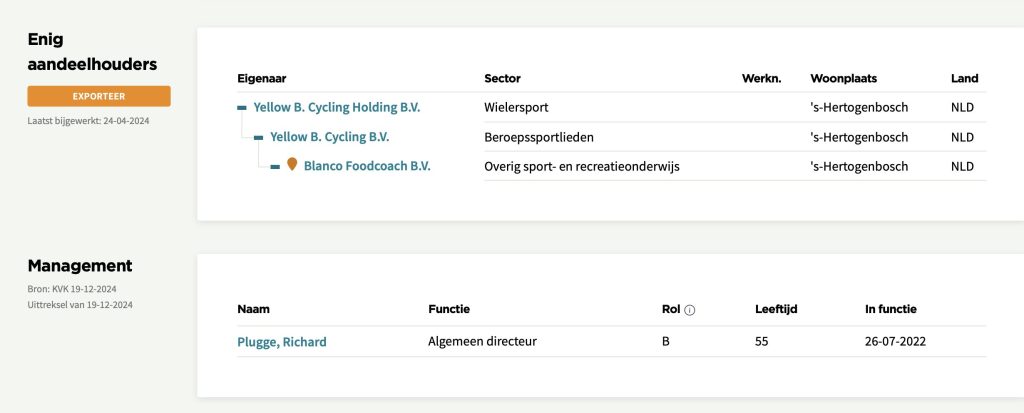Select the Wielersport sector cell

pyautogui.click(x=516, y=107)
